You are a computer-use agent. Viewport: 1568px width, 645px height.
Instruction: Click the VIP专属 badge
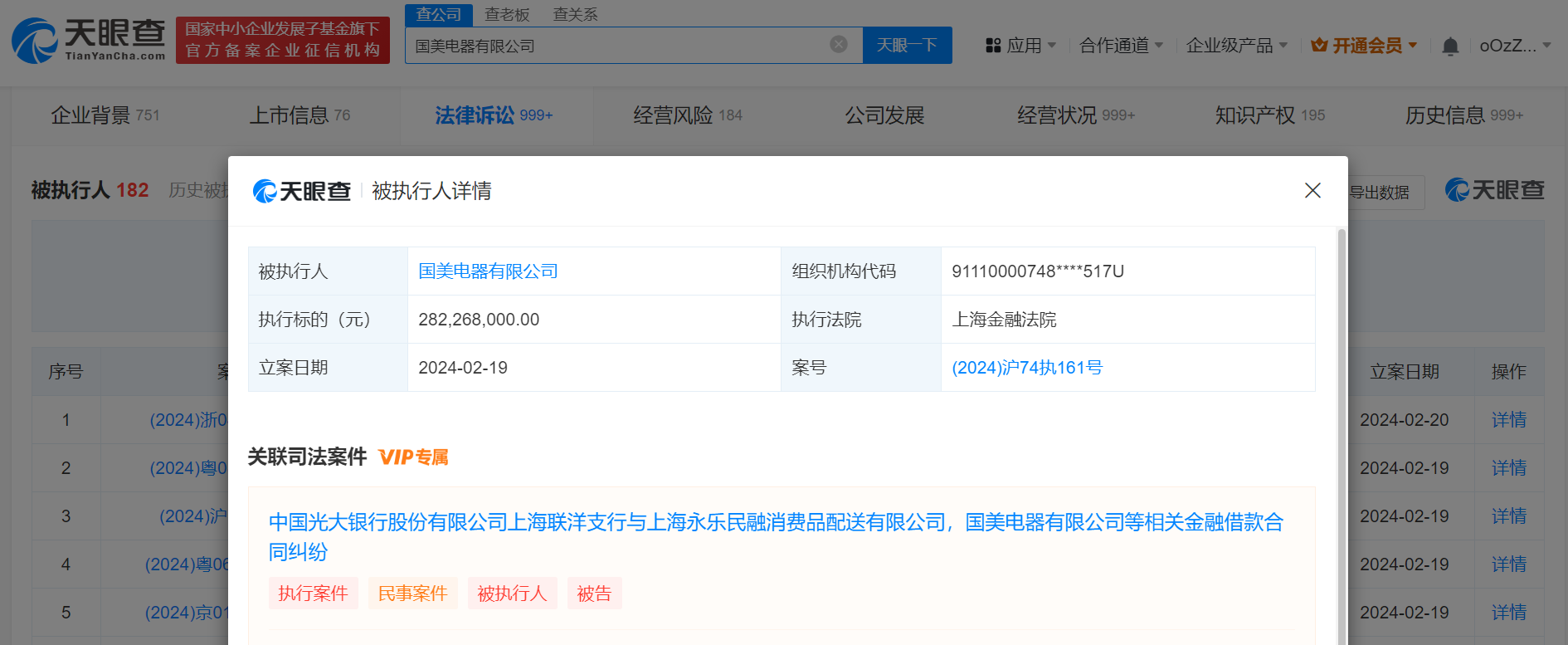(x=413, y=457)
